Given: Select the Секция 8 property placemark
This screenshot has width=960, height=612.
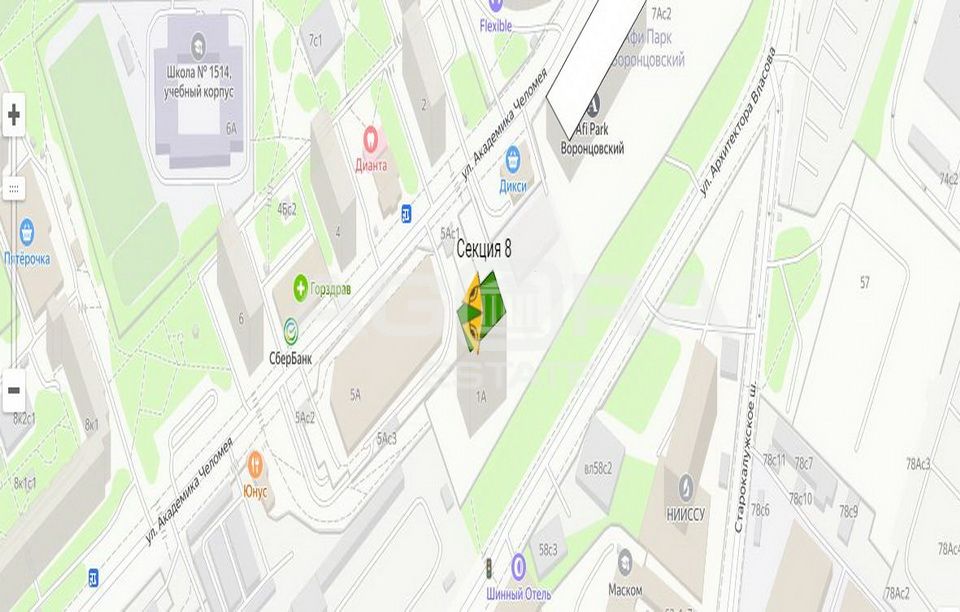Looking at the screenshot, I should point(482,313).
